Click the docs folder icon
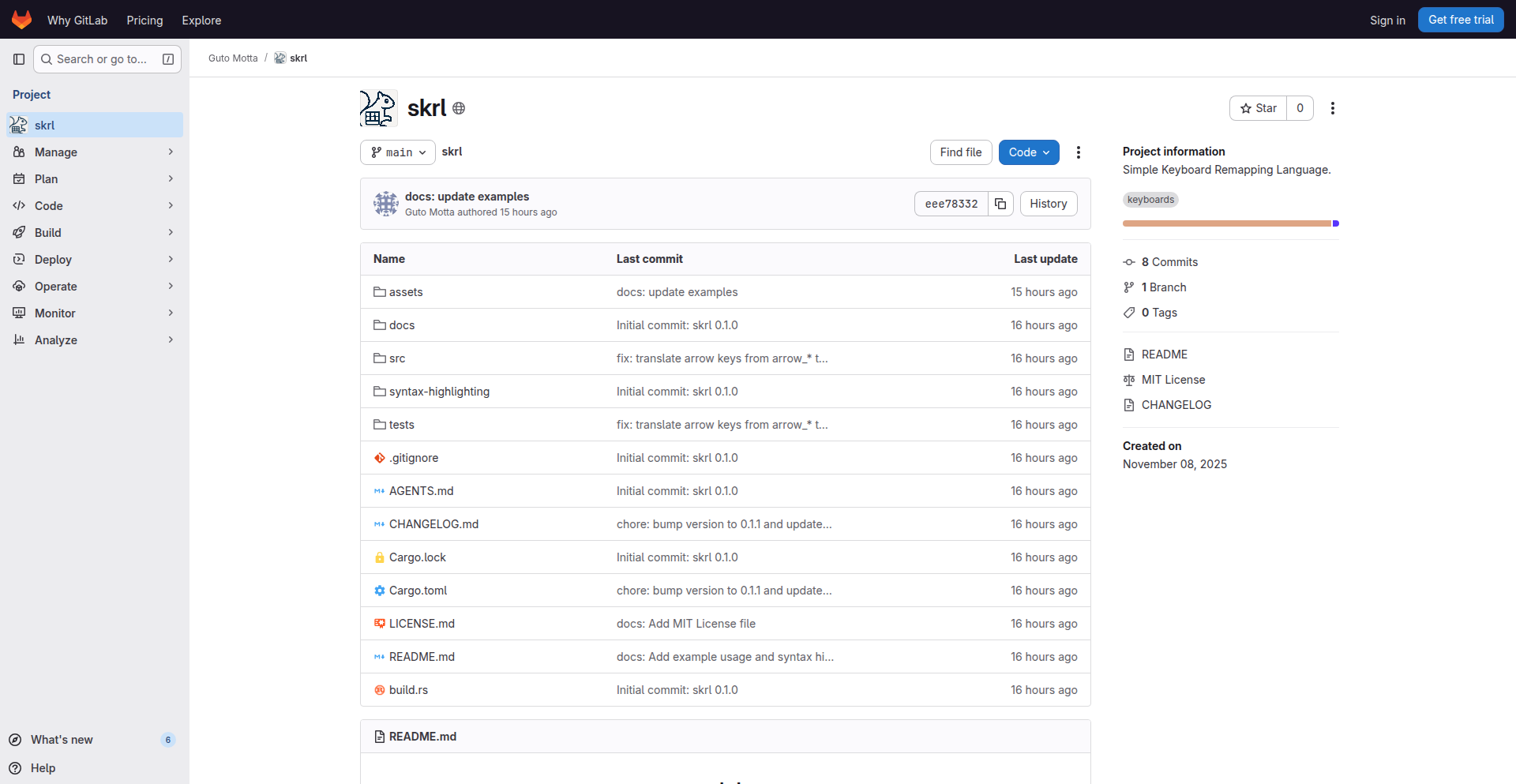This screenshot has width=1516, height=784. click(380, 325)
